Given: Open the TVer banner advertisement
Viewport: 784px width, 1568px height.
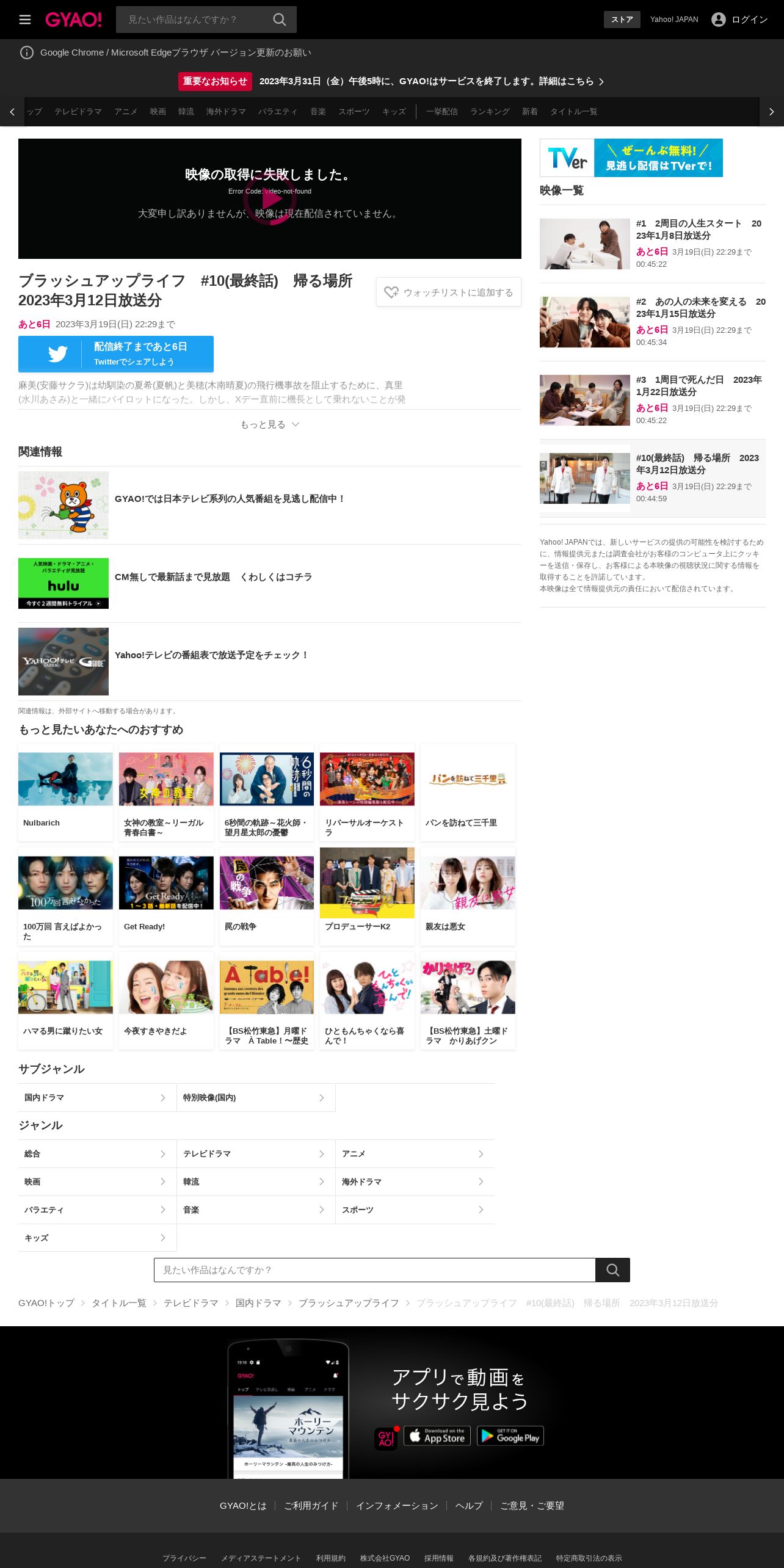Looking at the screenshot, I should coord(631,158).
